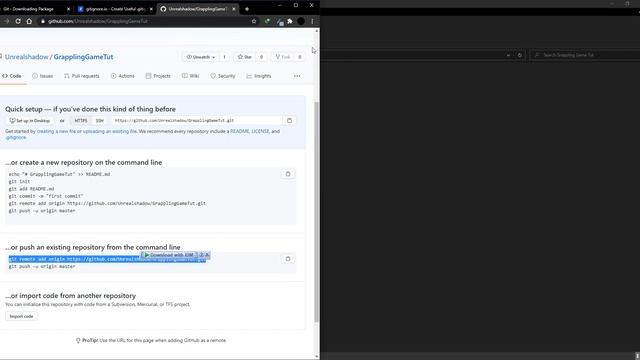Click the Import code button

[x=21, y=316]
